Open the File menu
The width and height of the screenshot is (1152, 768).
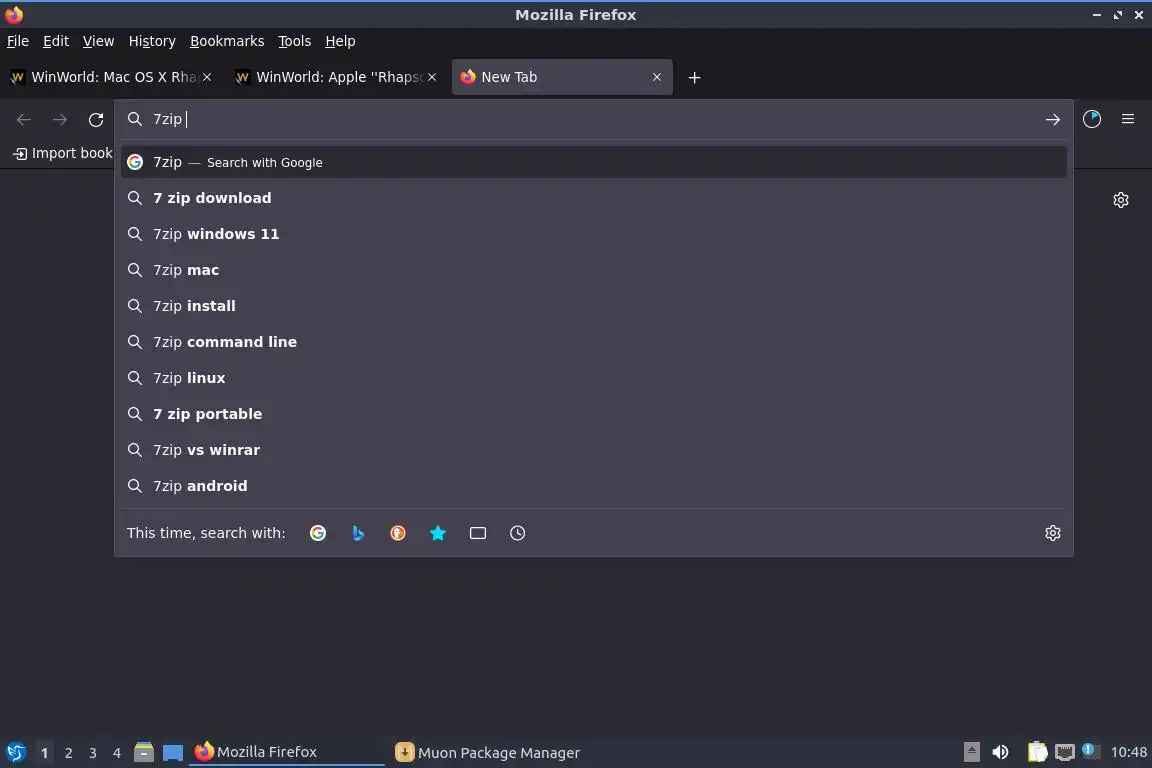tap(18, 41)
